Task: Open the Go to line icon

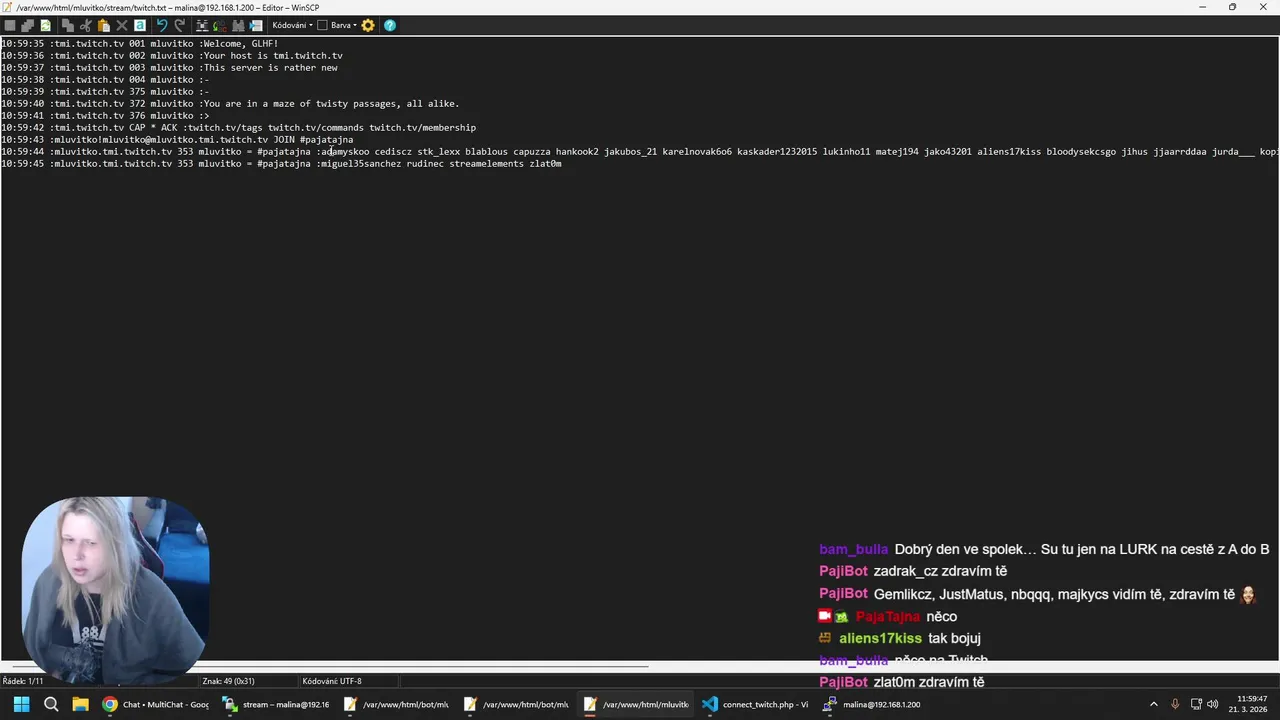Action: coord(256,25)
